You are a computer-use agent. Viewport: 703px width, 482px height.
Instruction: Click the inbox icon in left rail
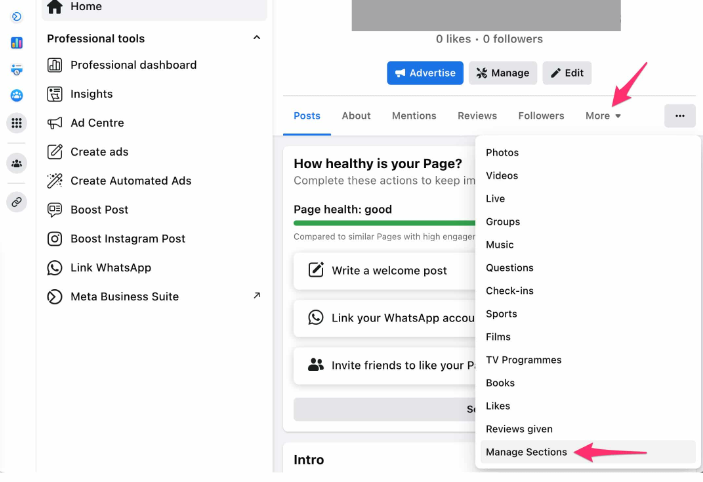click(x=17, y=69)
